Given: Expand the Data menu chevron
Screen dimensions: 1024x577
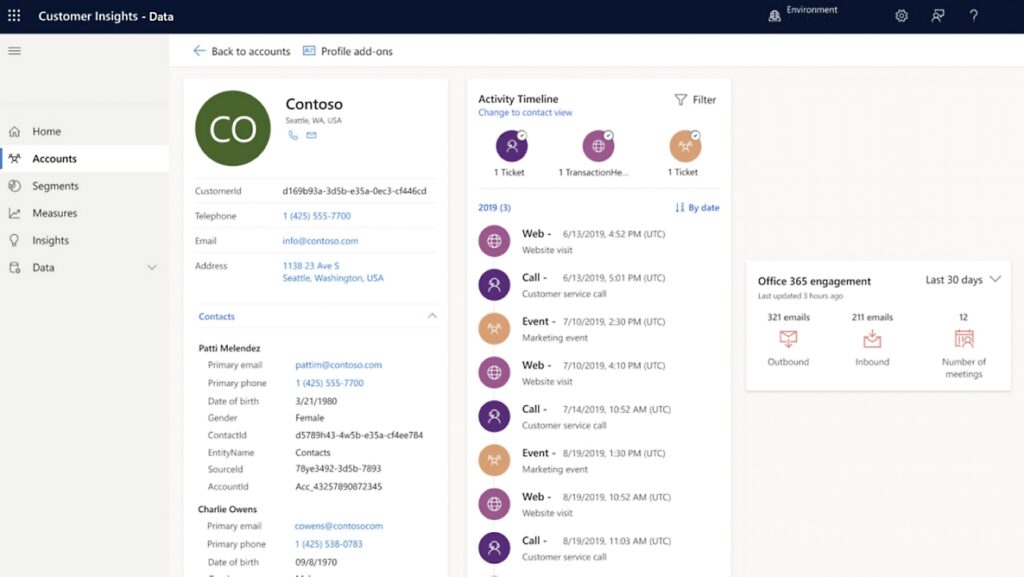Looking at the screenshot, I should click(x=152, y=268).
